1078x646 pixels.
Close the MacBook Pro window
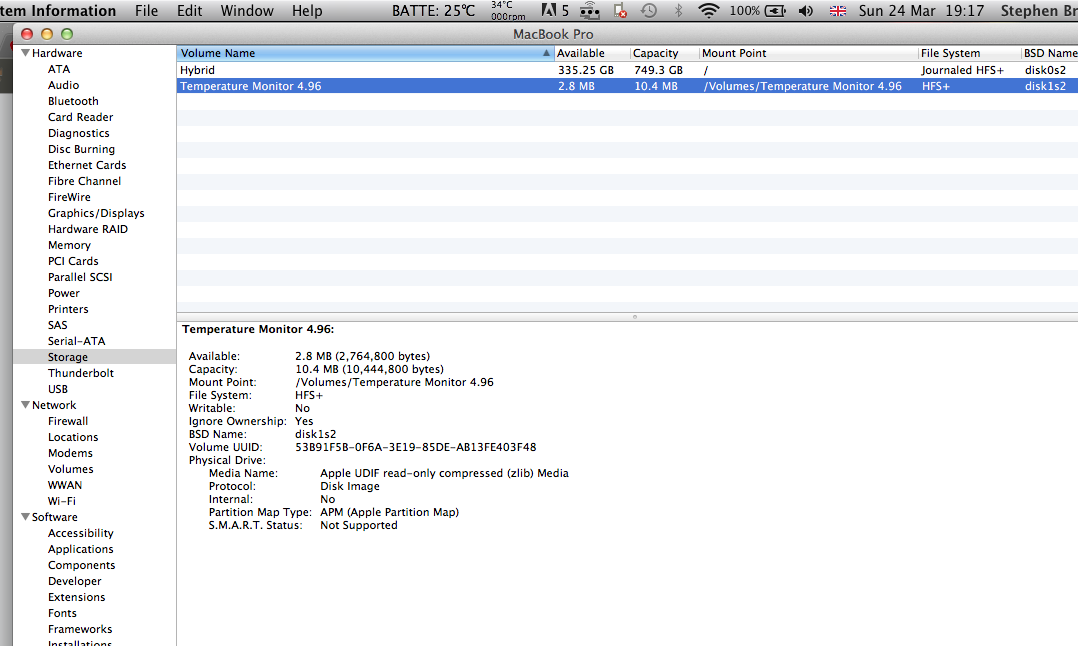point(27,34)
